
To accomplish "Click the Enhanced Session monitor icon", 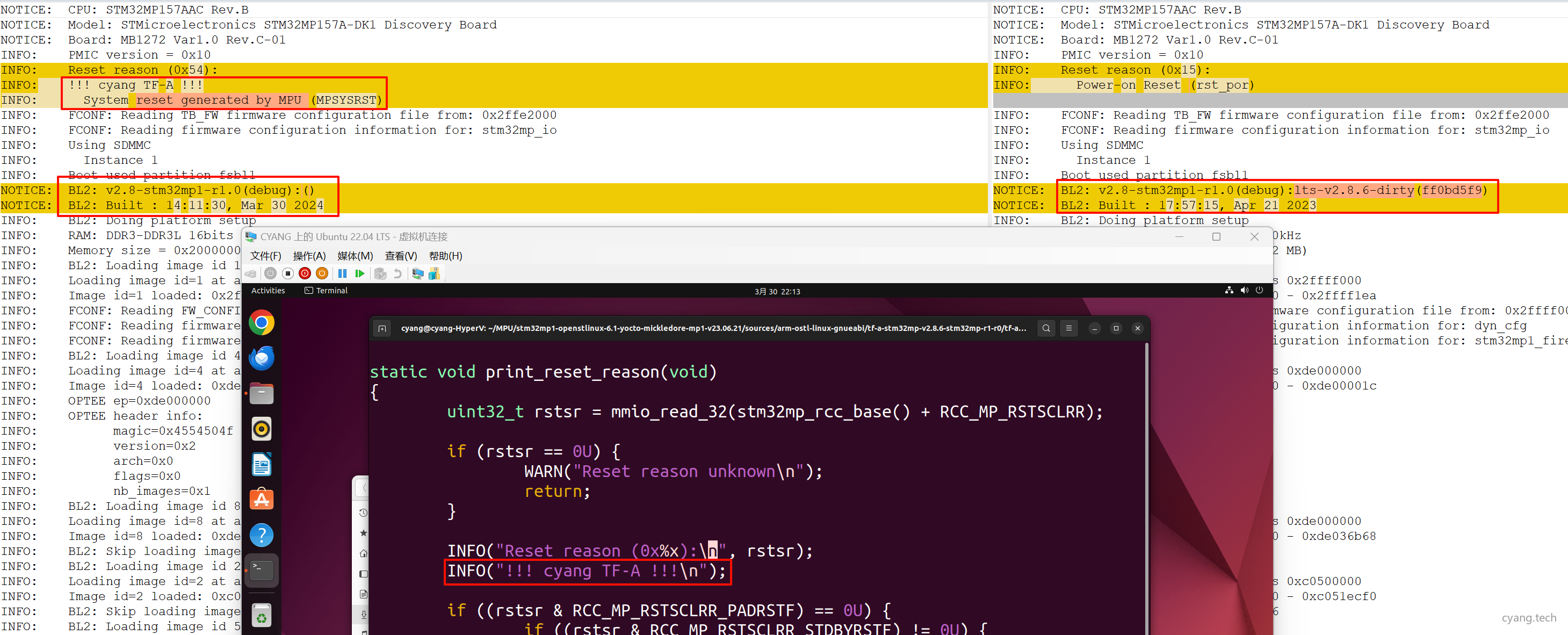I will click(417, 273).
